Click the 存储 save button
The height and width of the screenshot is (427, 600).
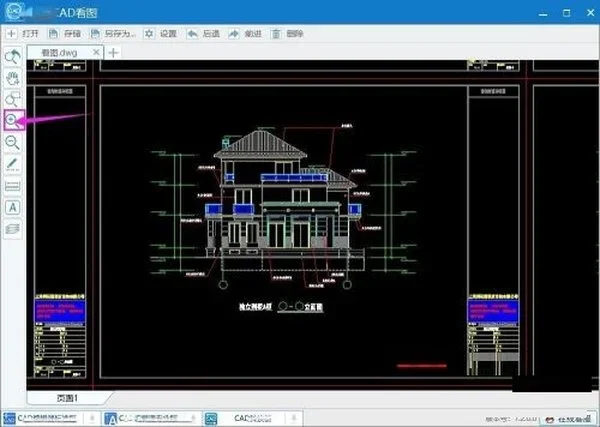pos(65,34)
